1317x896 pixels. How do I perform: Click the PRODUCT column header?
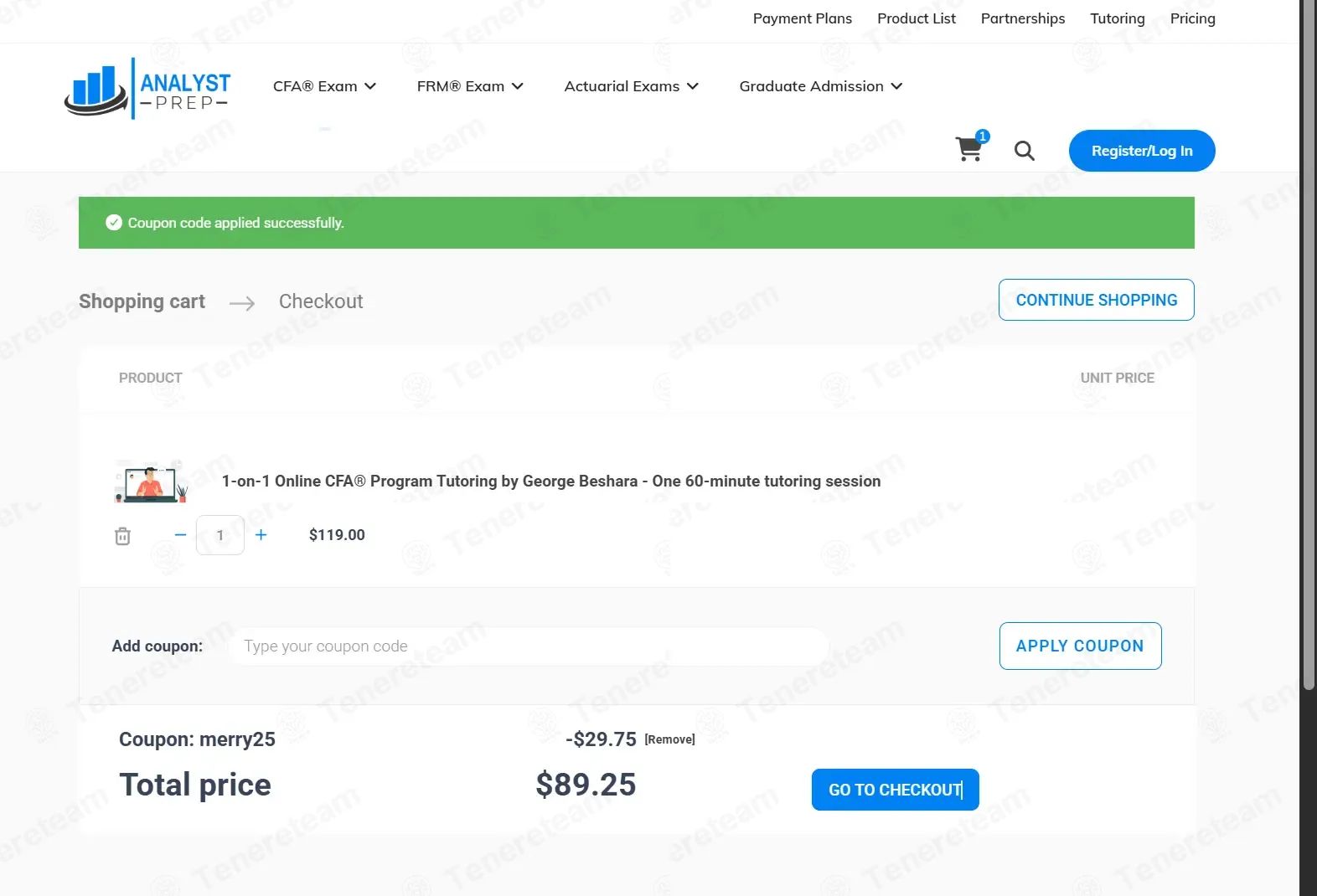(150, 378)
